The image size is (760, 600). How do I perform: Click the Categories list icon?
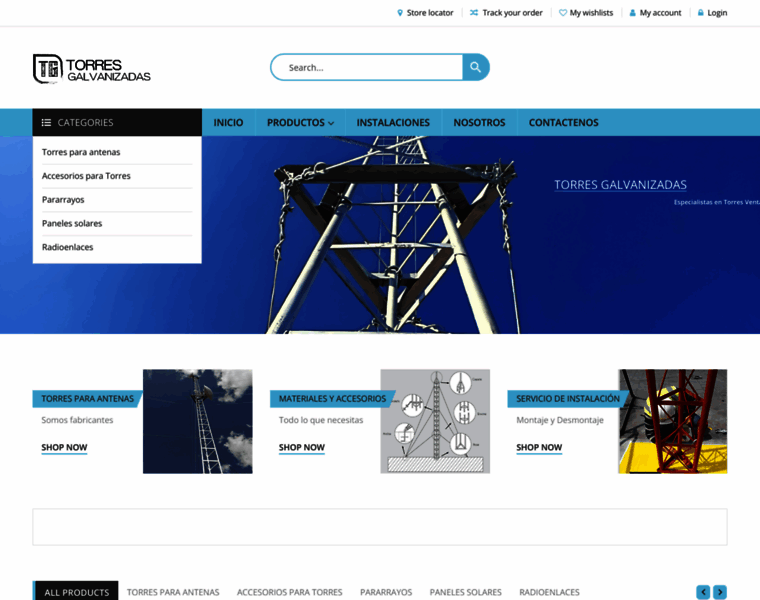[47, 123]
